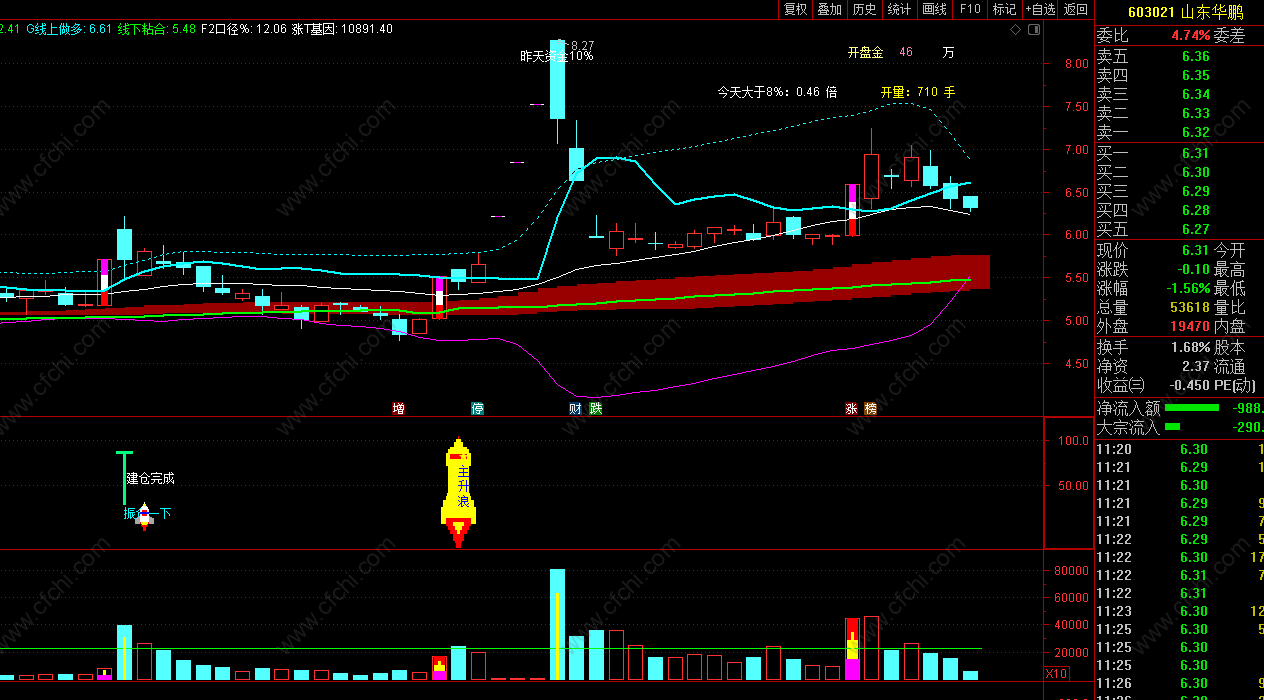This screenshot has height=700, width=1264.
Task: Open the 统计 statistics tool
Action: pos(900,9)
